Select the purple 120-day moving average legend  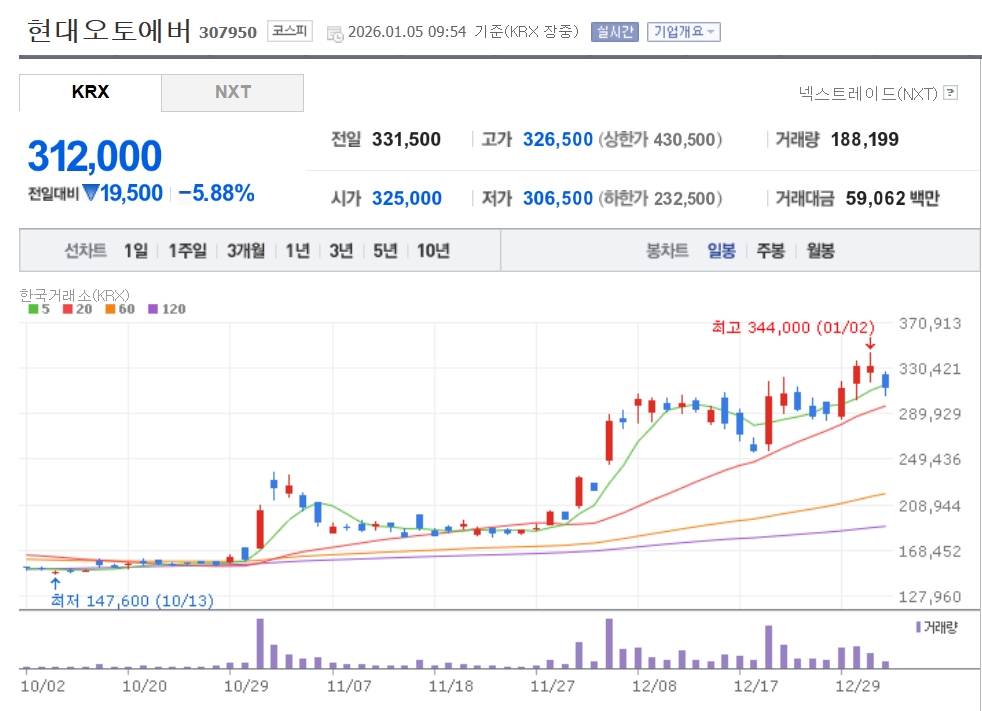(167, 309)
